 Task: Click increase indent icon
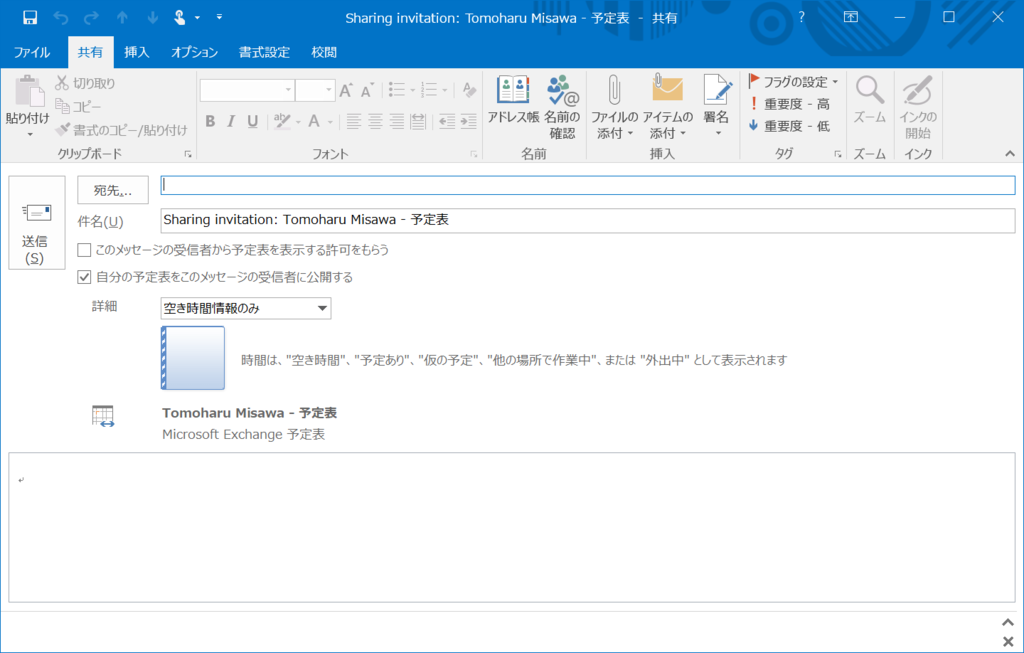(468, 121)
